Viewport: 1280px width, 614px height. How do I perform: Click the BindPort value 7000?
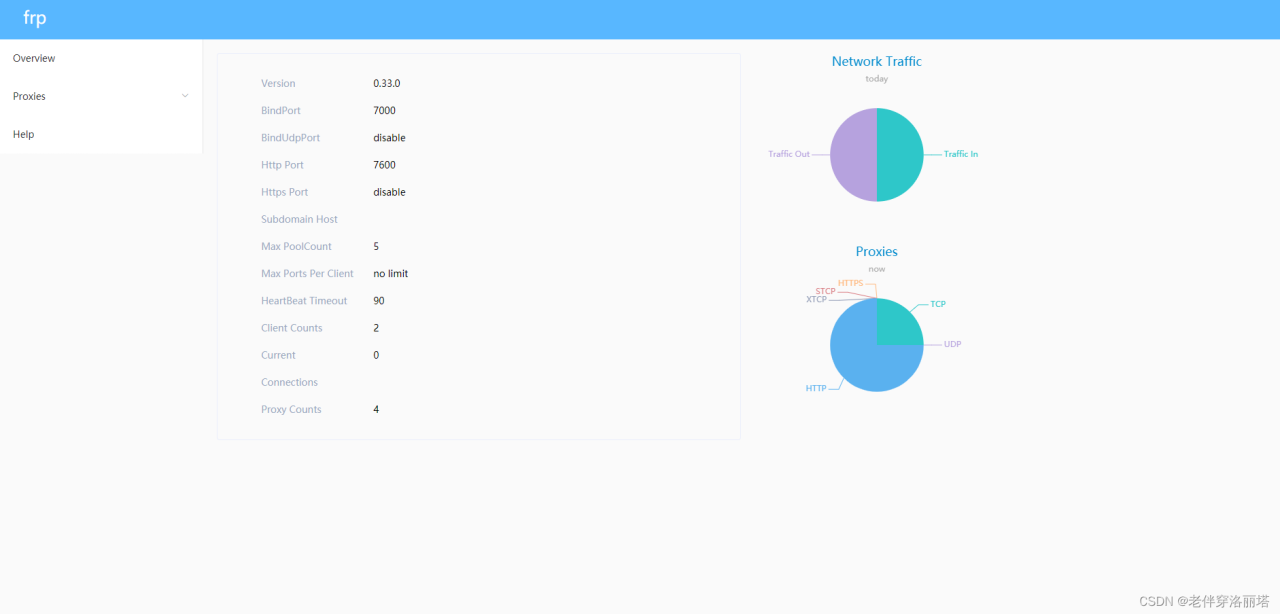tap(384, 110)
